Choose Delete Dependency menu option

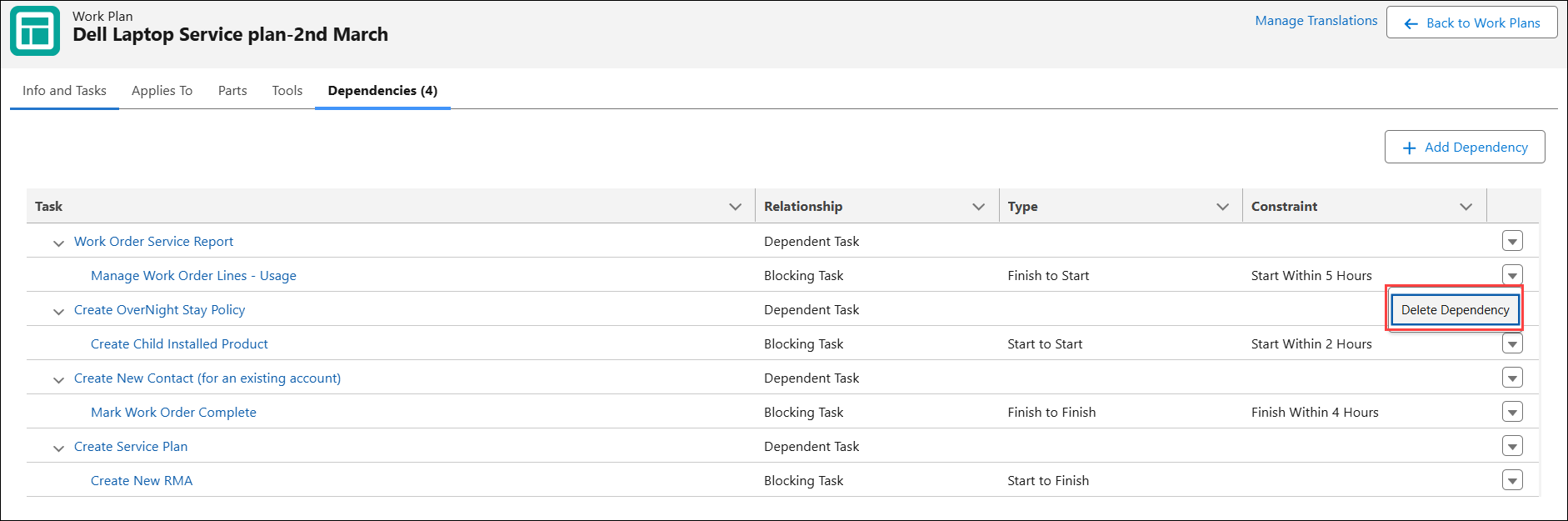[1455, 309]
